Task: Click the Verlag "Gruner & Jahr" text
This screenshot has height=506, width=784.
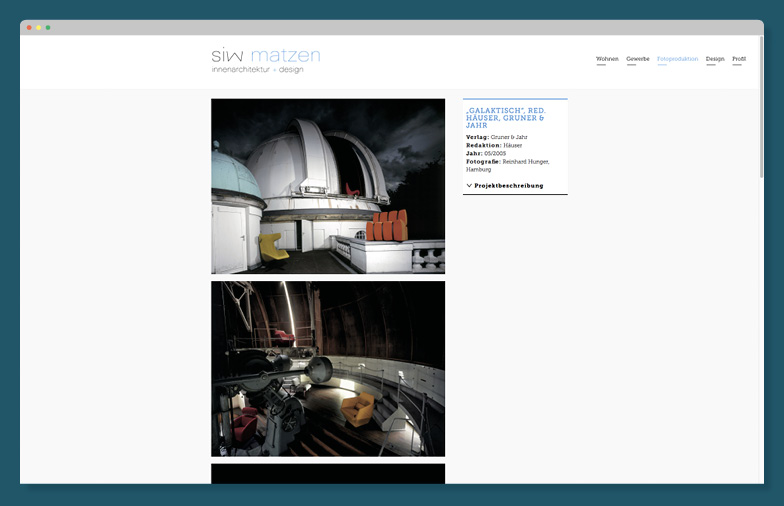Action: 509,137
